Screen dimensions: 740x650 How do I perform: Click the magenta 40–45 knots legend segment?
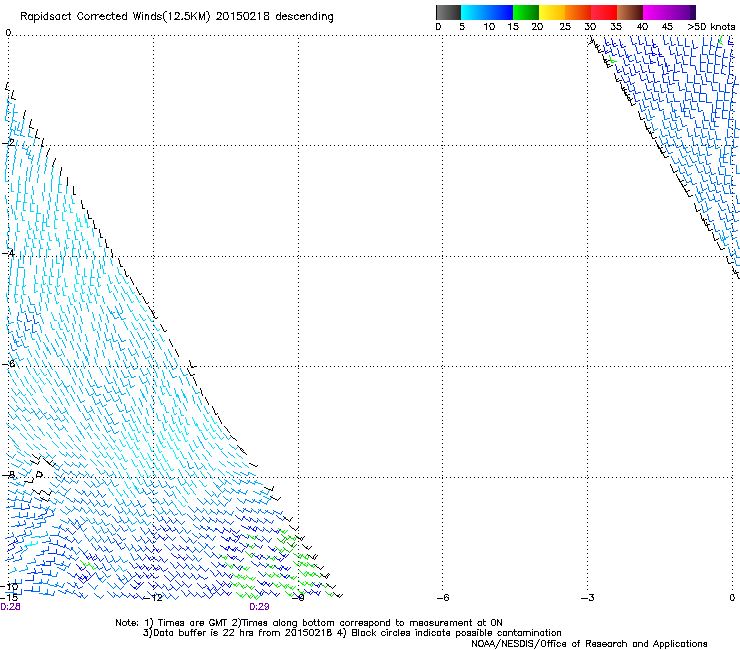[x=656, y=12]
